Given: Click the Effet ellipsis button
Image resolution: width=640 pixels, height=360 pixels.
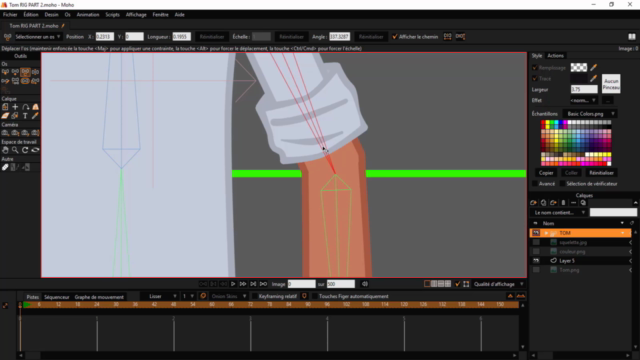Looking at the screenshot, I should [x=608, y=100].
